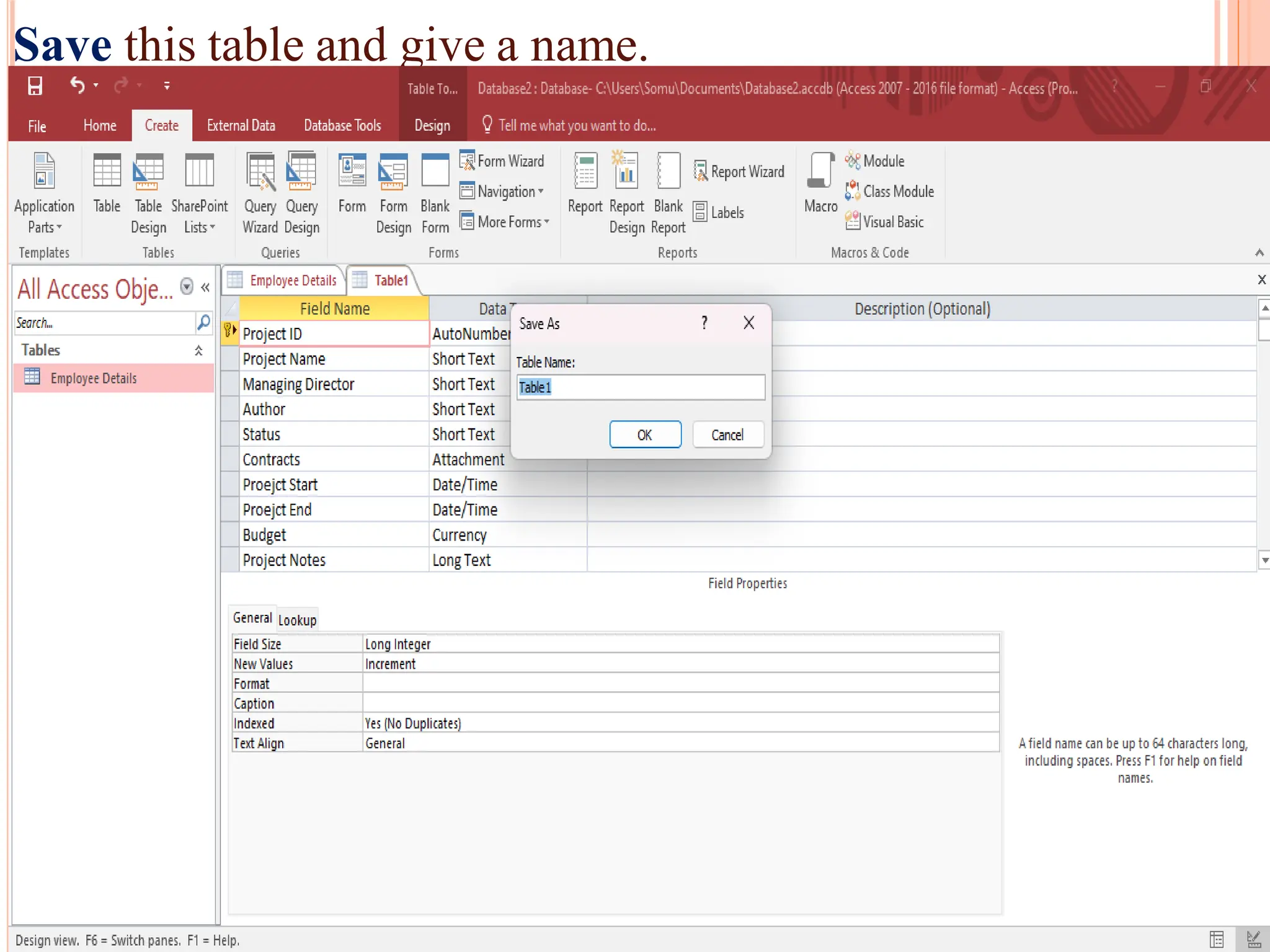1270x952 pixels.
Task: Click the Field Size value Long Integer
Action: (681, 644)
